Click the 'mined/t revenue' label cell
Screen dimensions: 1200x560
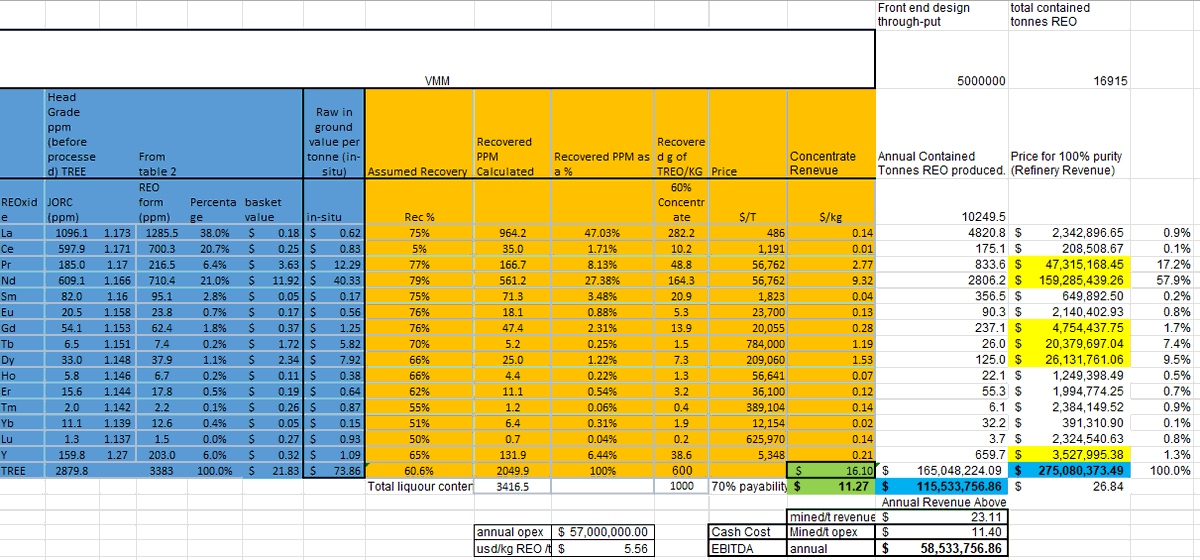pyautogui.click(x=832, y=517)
